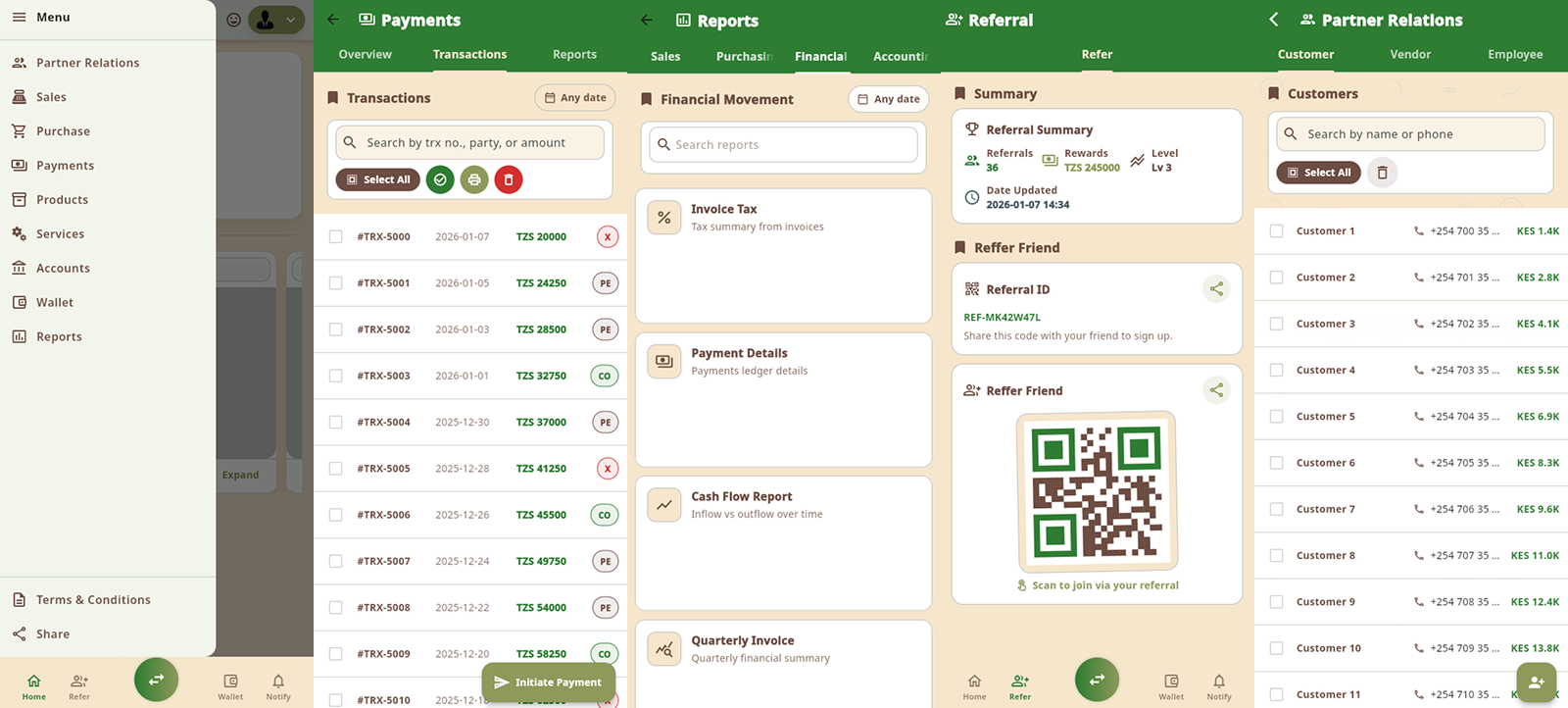1568x708 pixels.
Task: Click the trash icon in Customers panel
Action: [x=1382, y=173]
